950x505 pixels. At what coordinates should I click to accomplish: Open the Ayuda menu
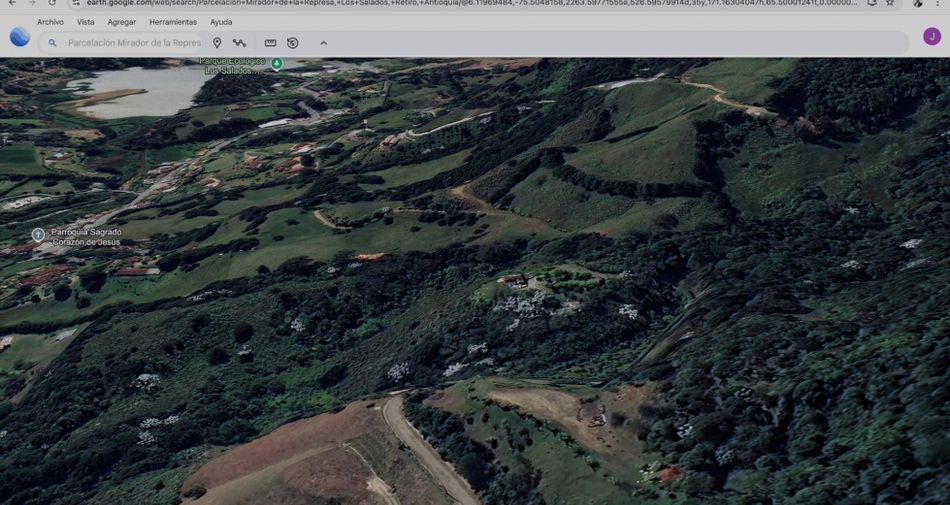tap(221, 22)
